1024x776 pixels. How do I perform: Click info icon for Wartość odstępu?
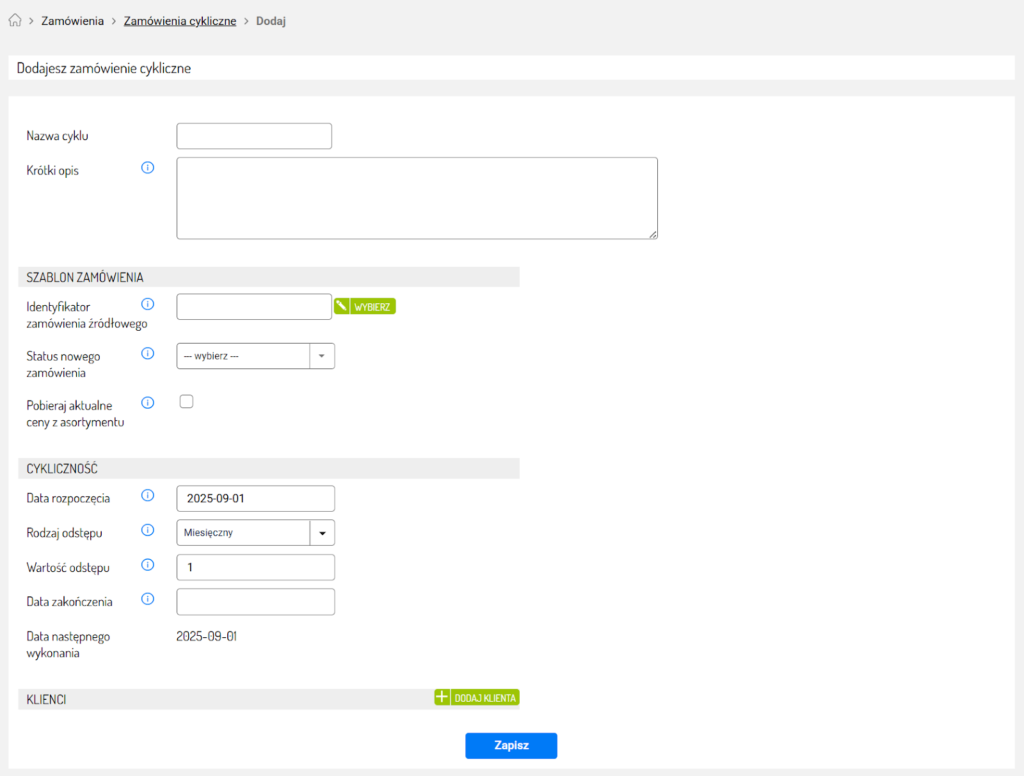pos(148,565)
